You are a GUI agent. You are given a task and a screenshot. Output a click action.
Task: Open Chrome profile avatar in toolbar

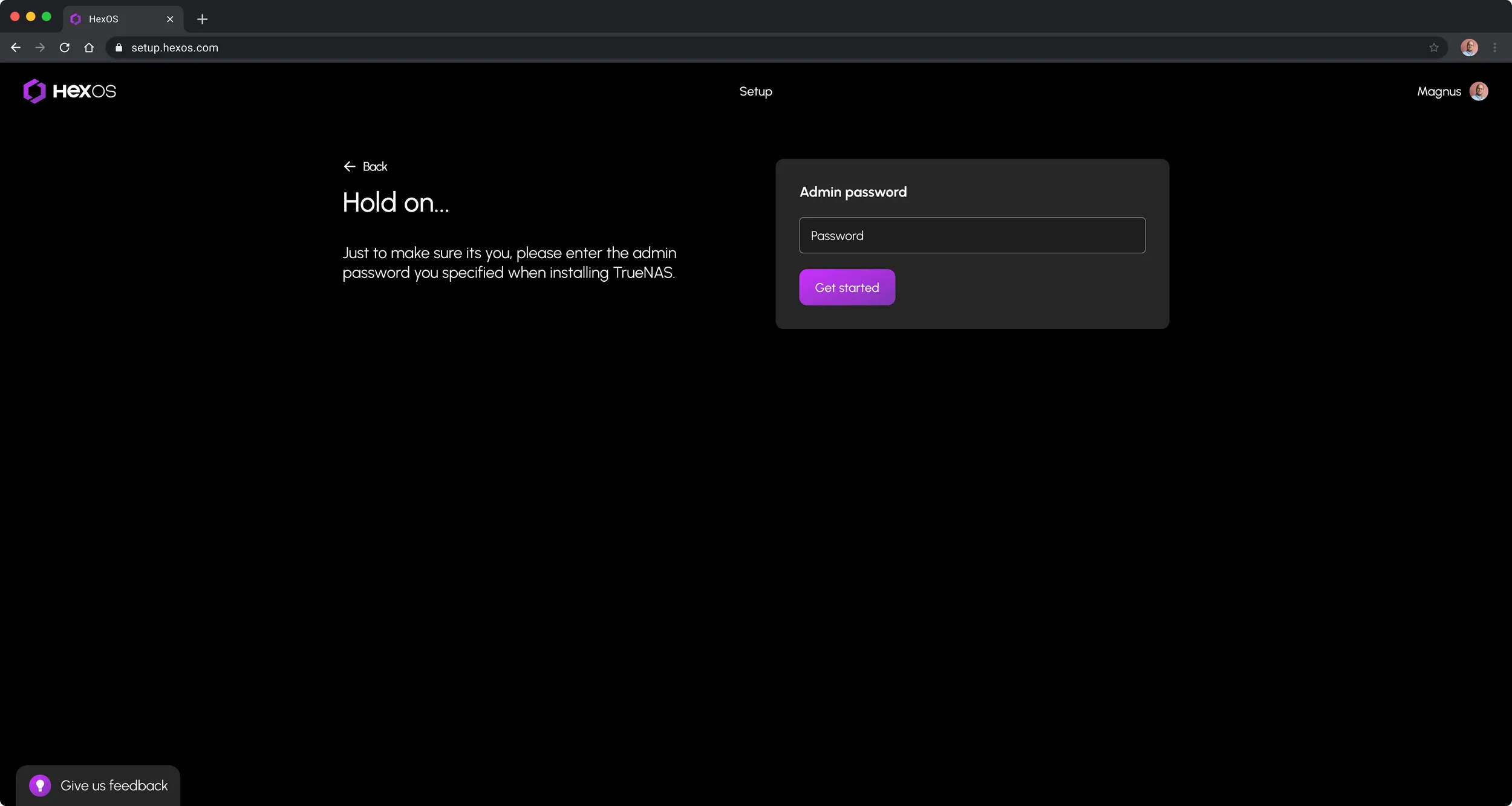(1470, 47)
